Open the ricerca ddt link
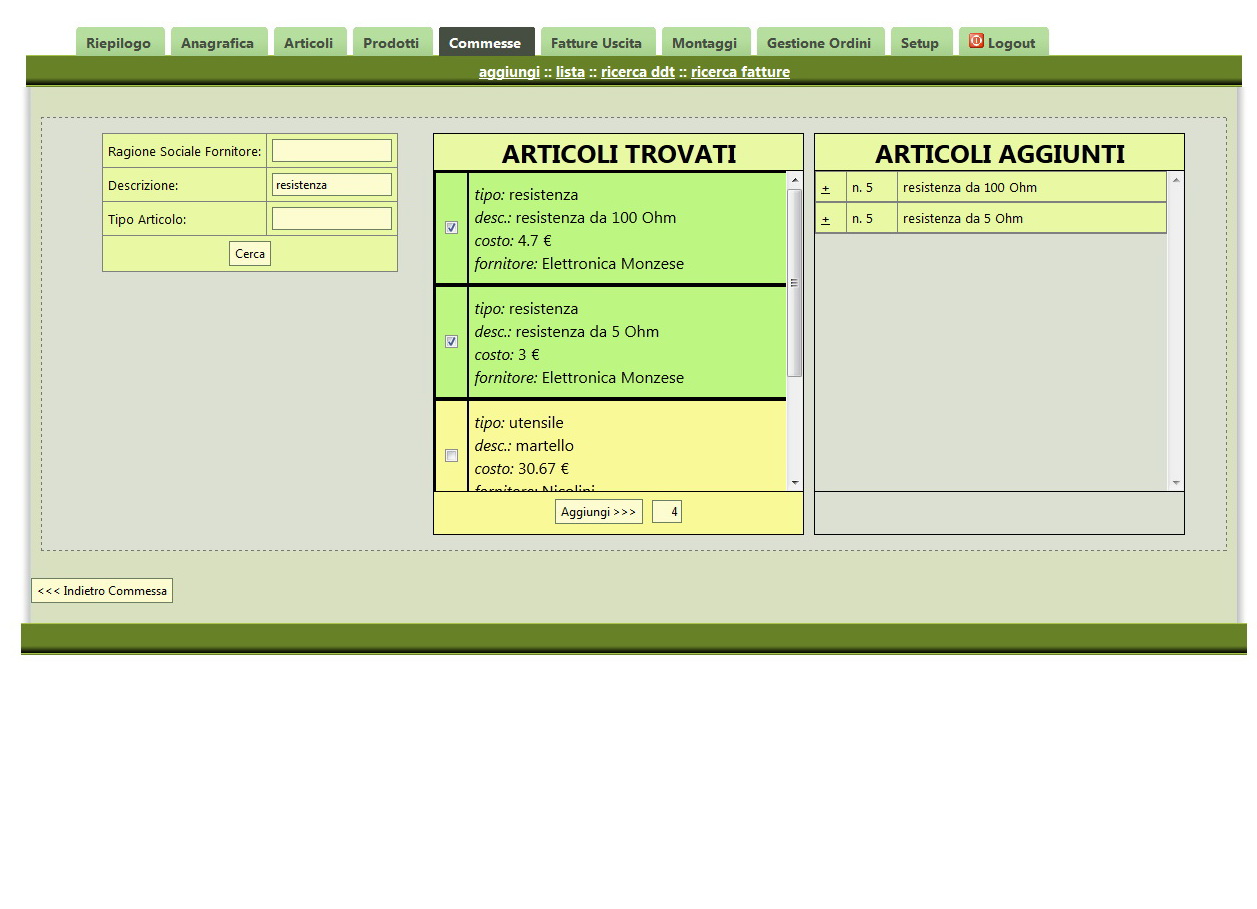 point(637,71)
